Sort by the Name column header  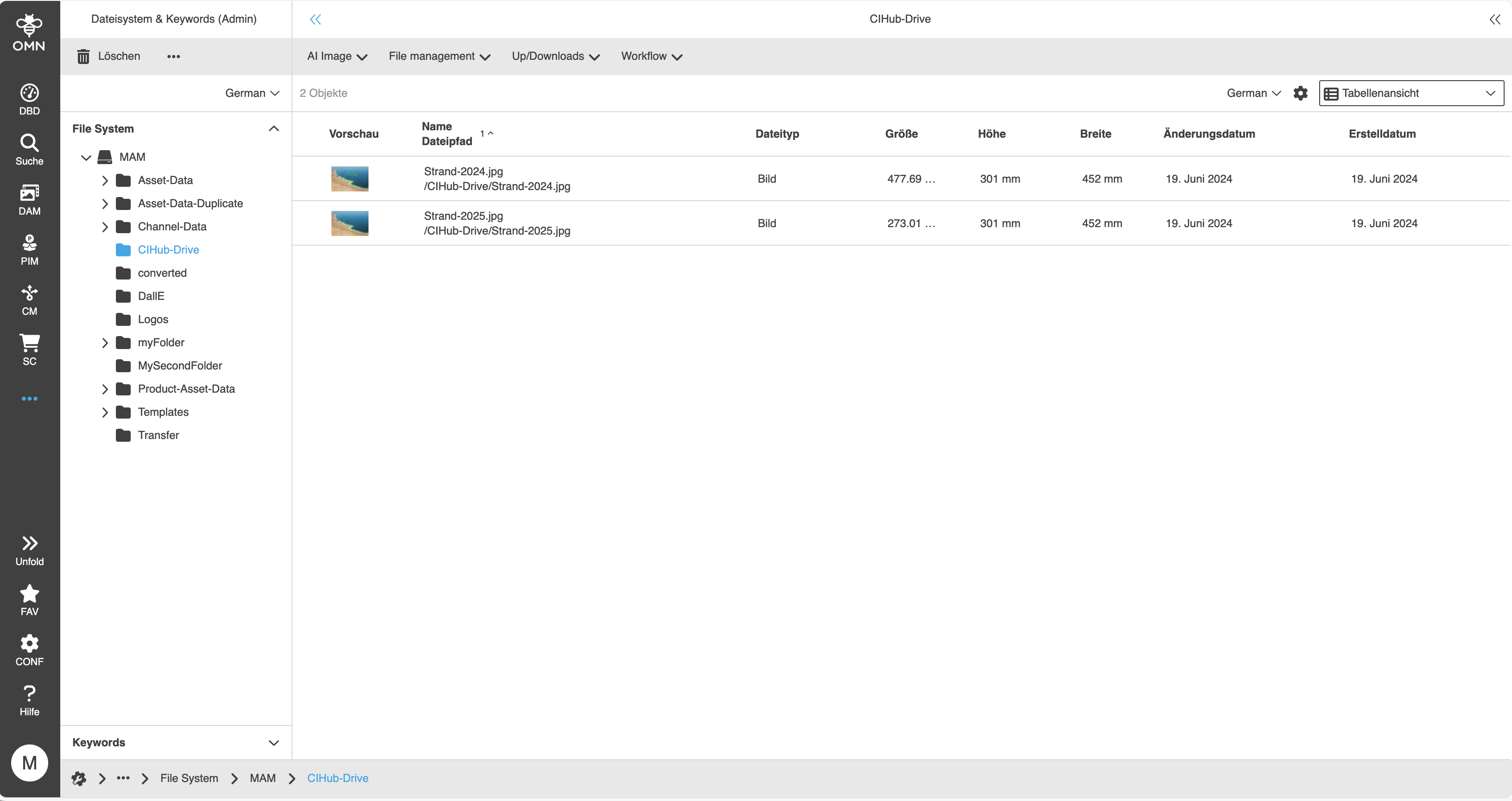pyautogui.click(x=437, y=126)
